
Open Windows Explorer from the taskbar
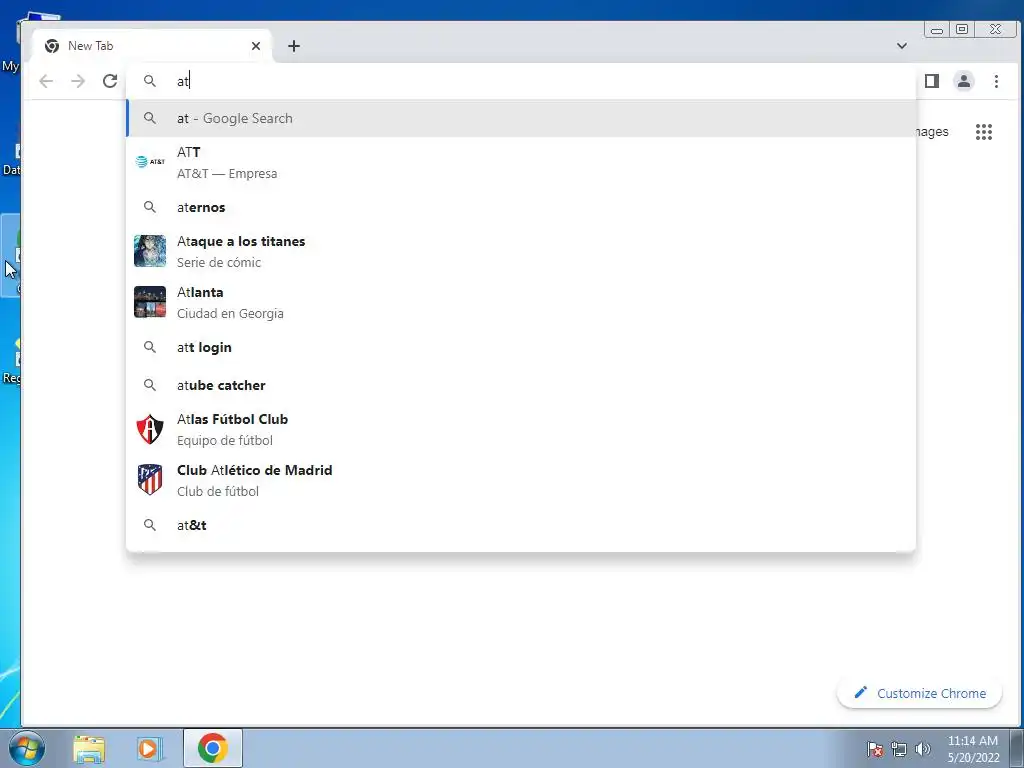89,748
